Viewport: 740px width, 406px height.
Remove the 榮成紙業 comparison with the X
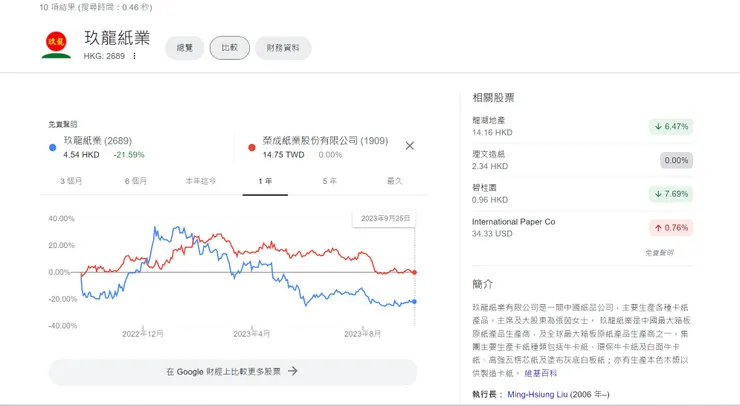(410, 146)
